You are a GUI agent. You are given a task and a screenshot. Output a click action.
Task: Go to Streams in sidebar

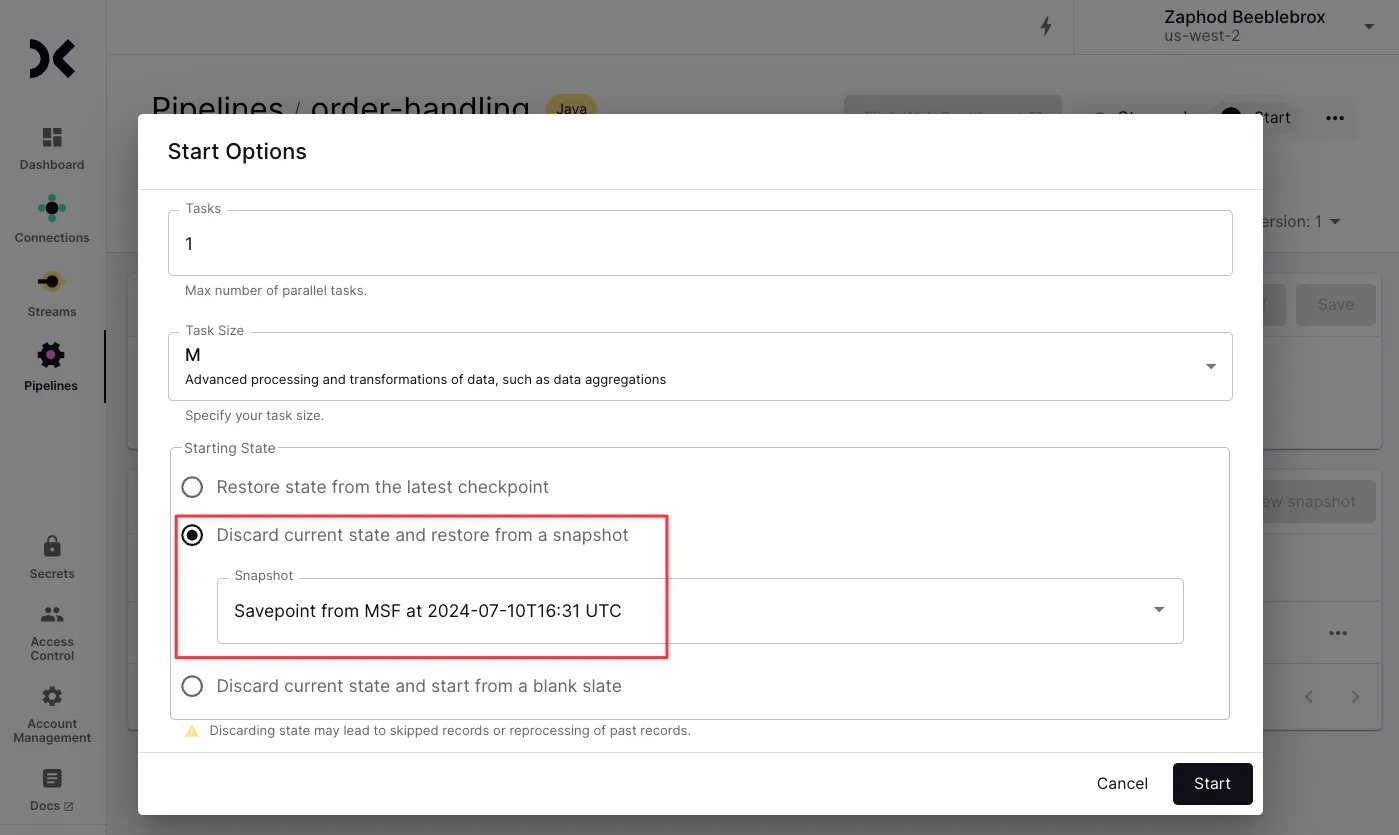click(52, 283)
